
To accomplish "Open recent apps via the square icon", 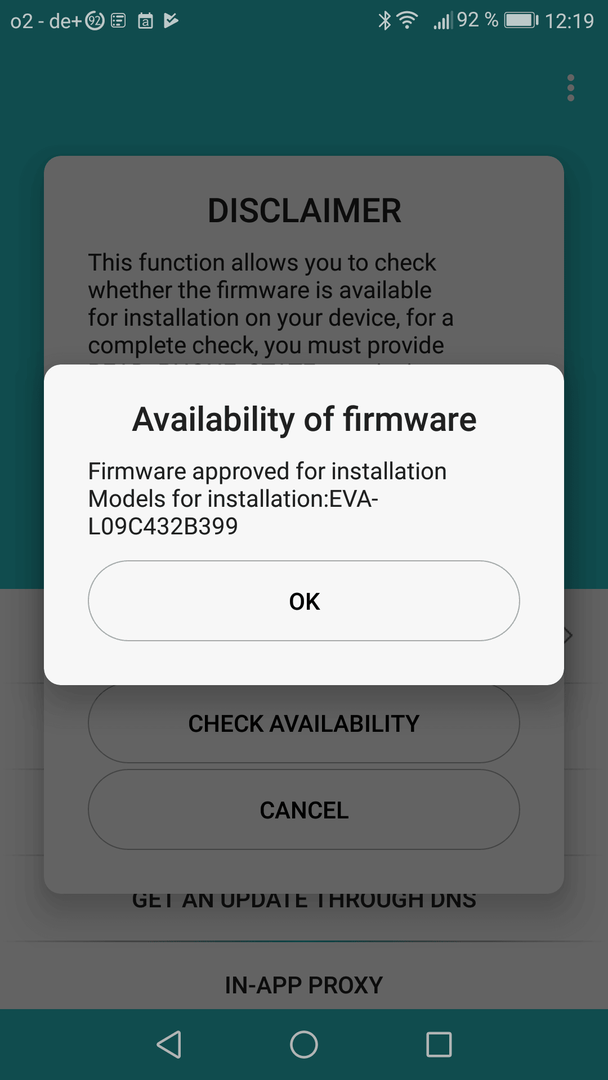I will [439, 1044].
